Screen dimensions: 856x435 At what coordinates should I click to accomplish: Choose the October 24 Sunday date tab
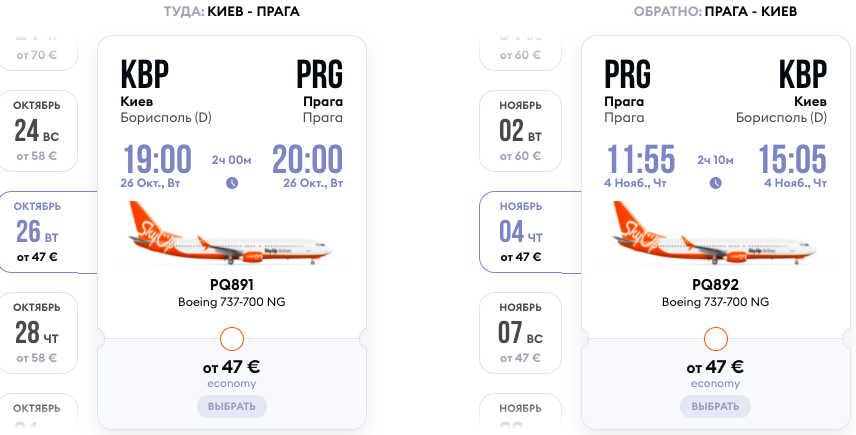pyautogui.click(x=37, y=131)
